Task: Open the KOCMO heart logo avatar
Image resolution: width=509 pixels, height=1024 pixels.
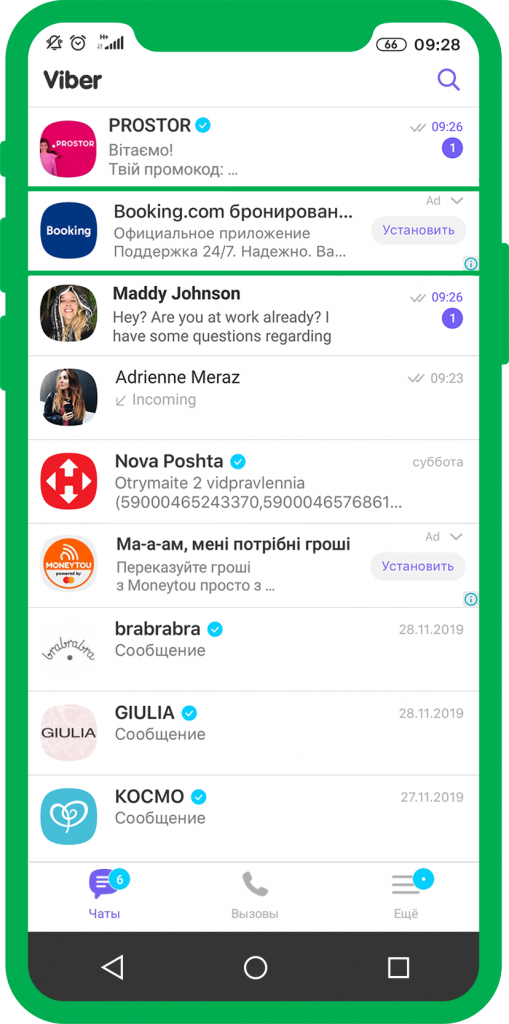Action: pyautogui.click(x=68, y=816)
